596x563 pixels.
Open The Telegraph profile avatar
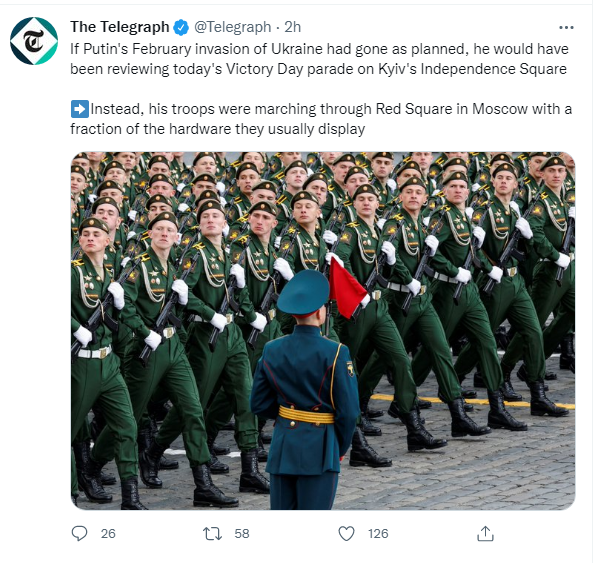point(34,41)
